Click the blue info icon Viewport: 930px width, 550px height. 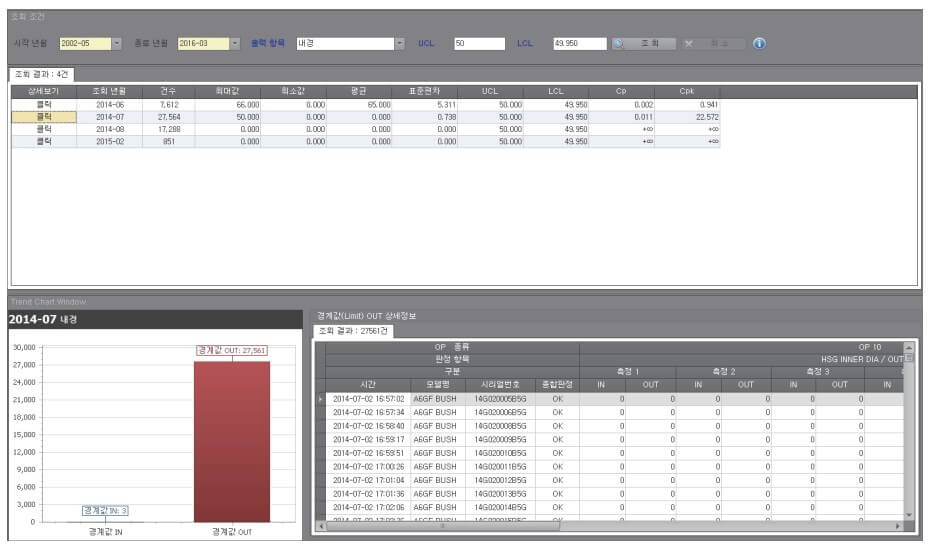click(759, 44)
